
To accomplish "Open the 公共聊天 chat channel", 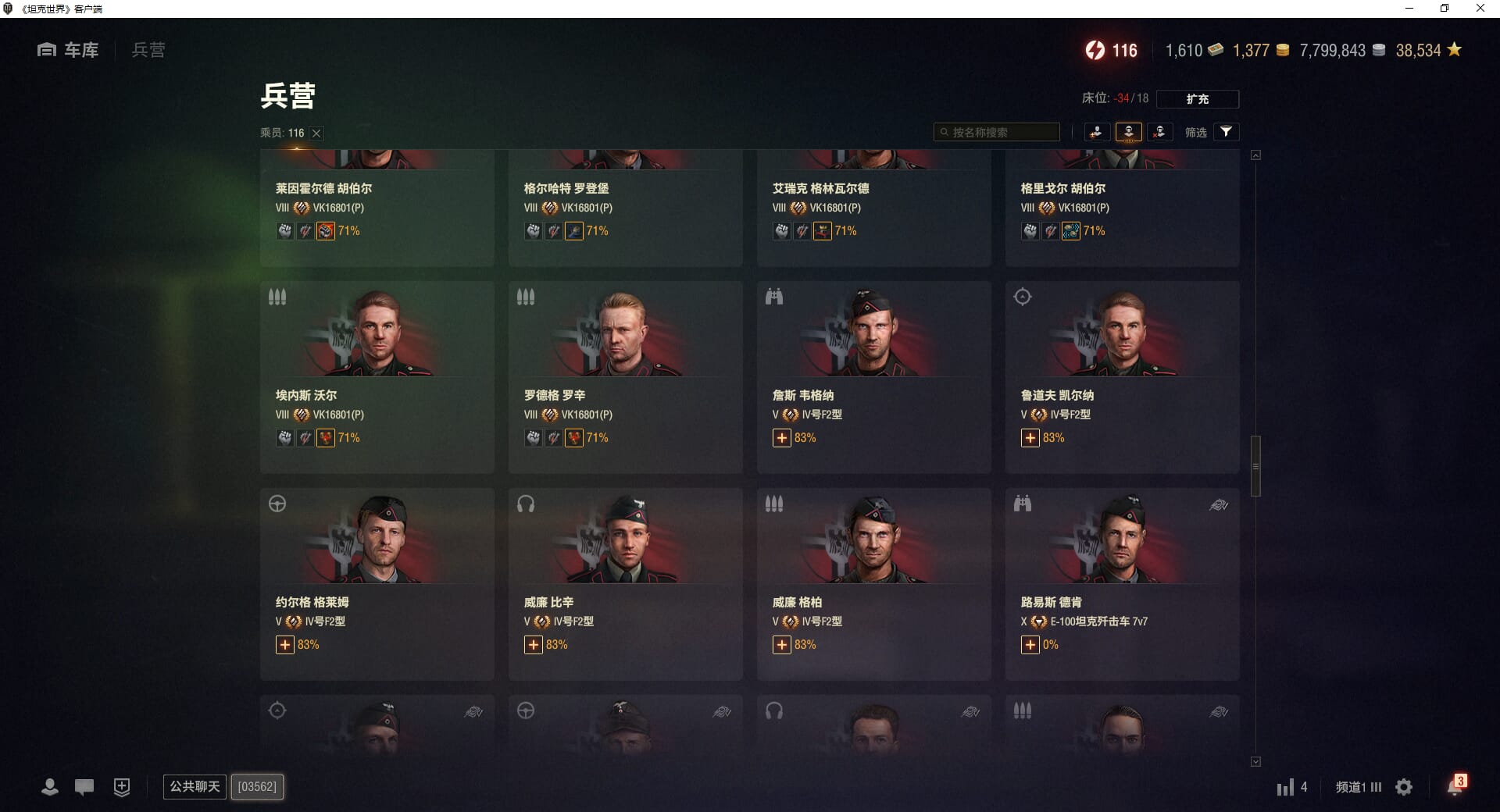I will 195,786.
